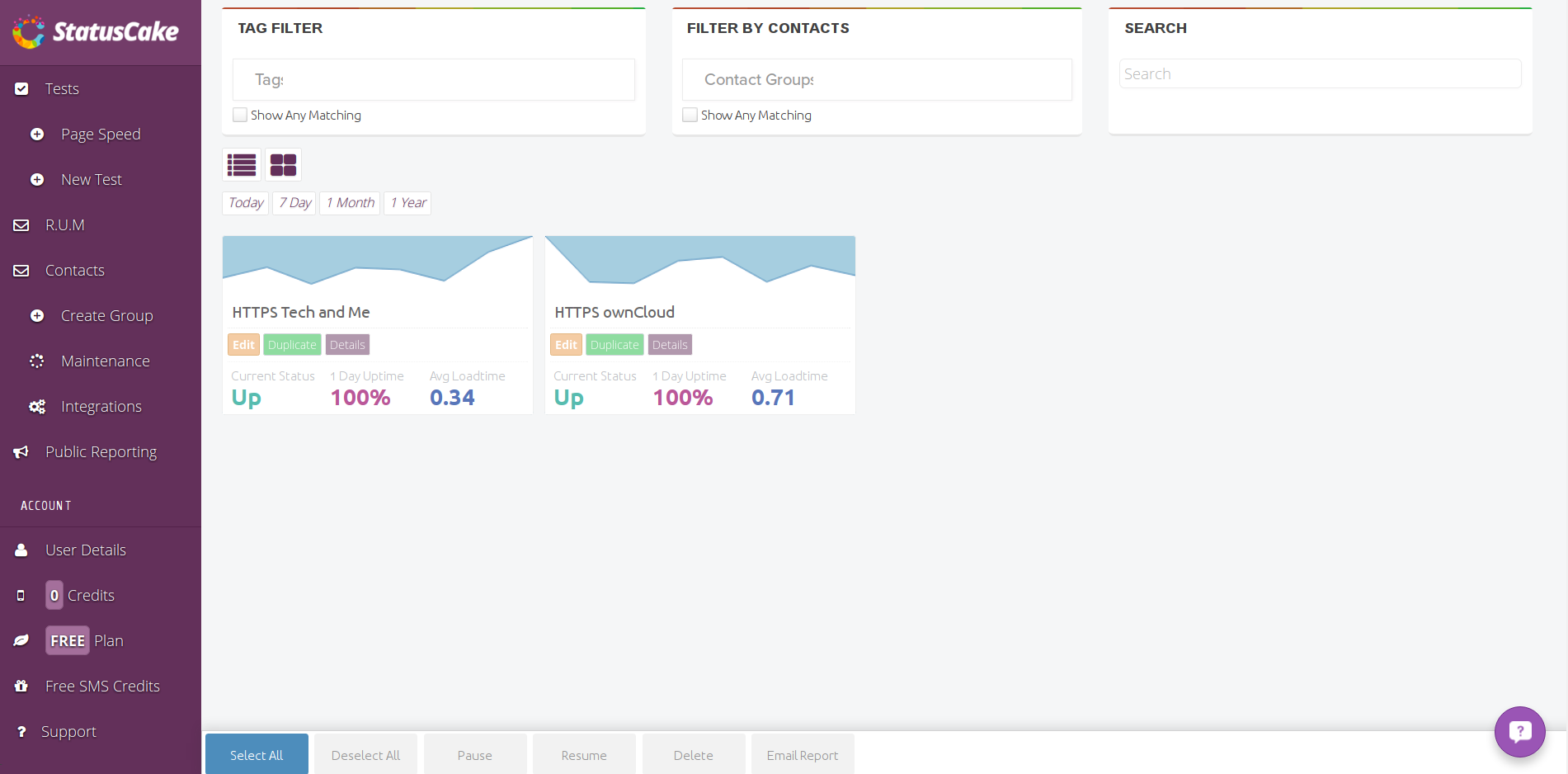Viewport: 1568px width, 774px height.
Task: Click the envelope icon beside R.U.M
Action: pos(21,224)
